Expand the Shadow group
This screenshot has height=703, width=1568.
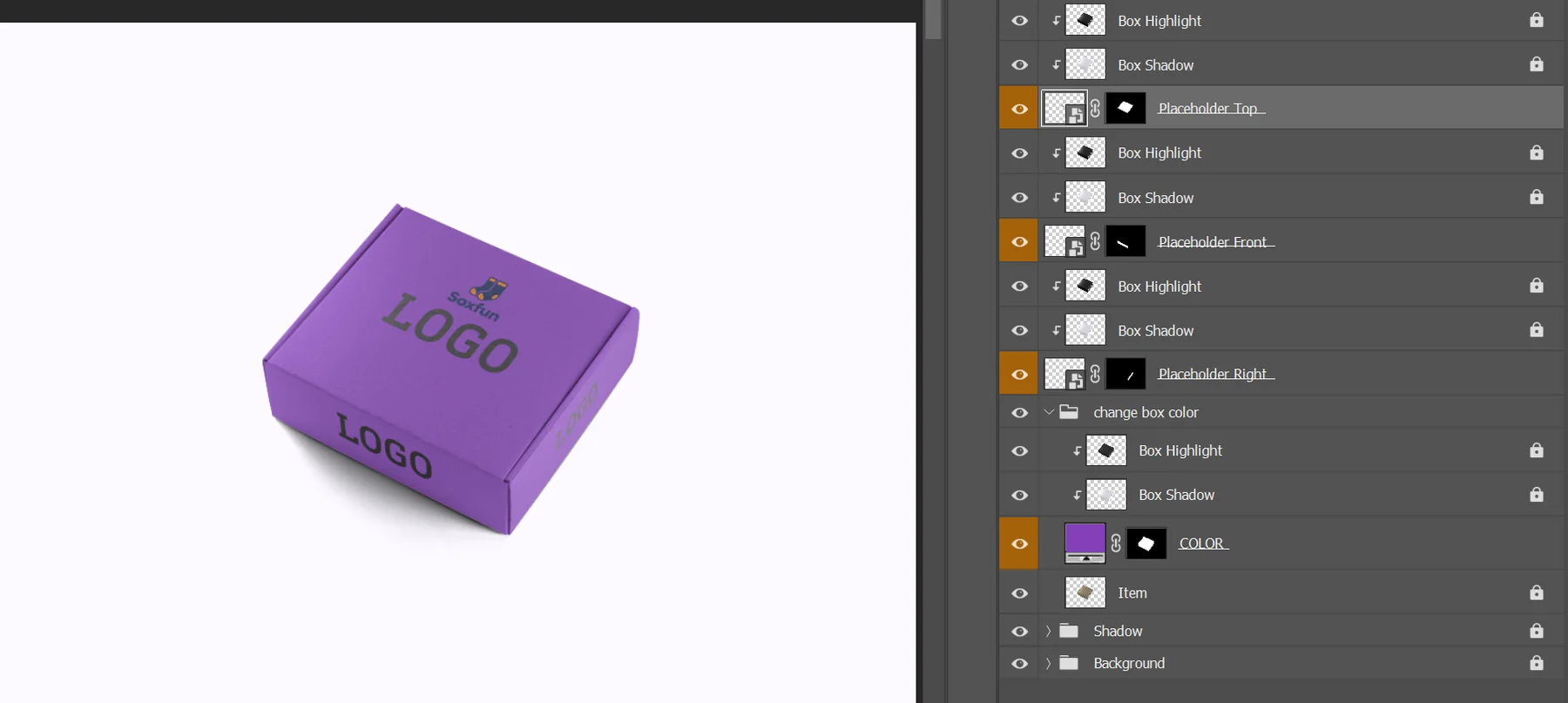1049,631
